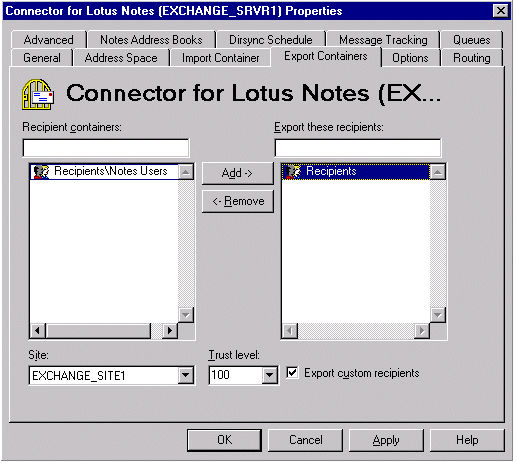
Task: Click the Lotus Notes connector mailbox icon
Action: (x=38, y=95)
